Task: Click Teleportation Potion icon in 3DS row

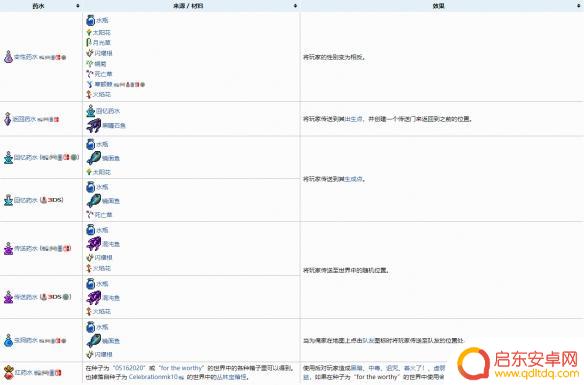Action: click(x=8, y=297)
